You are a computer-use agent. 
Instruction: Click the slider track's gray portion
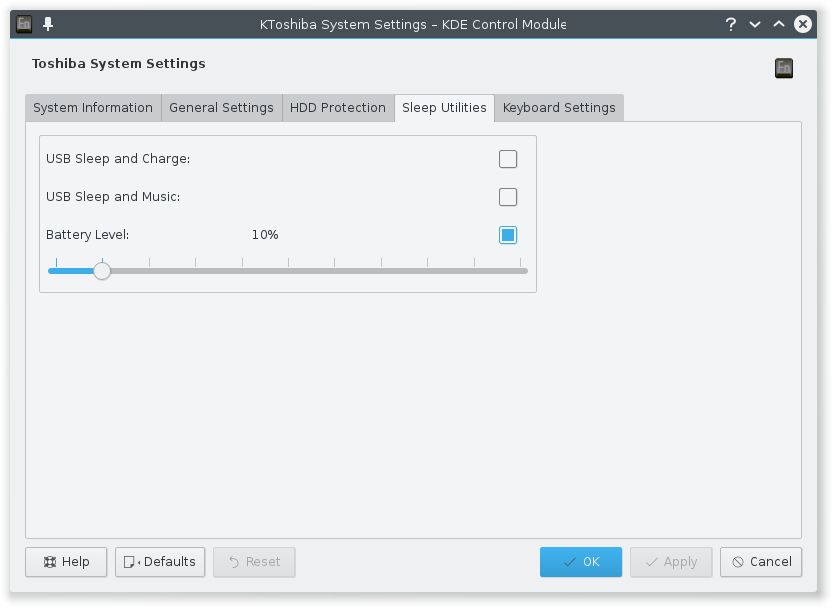coord(319,271)
